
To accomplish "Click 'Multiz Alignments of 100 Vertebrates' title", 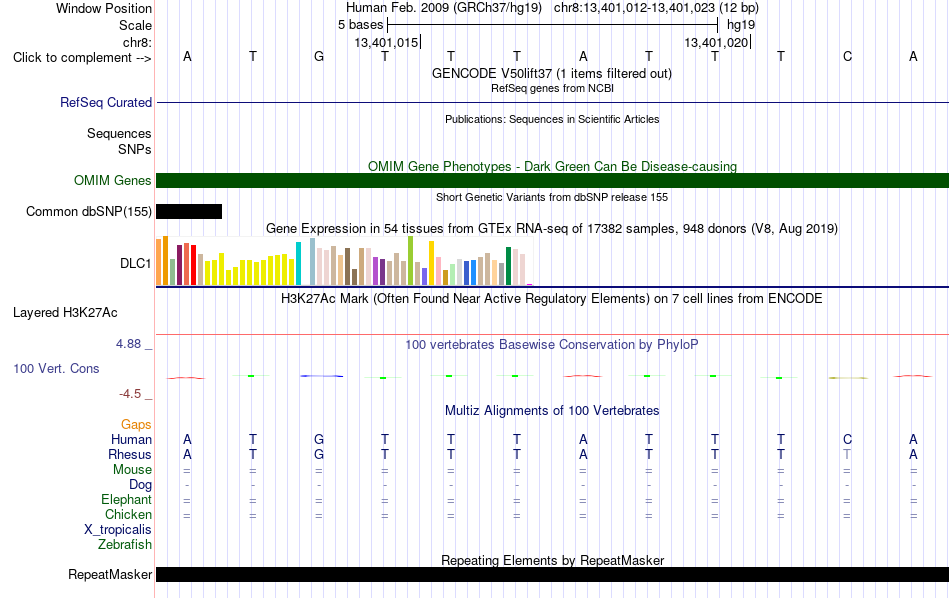I will 552,411.
